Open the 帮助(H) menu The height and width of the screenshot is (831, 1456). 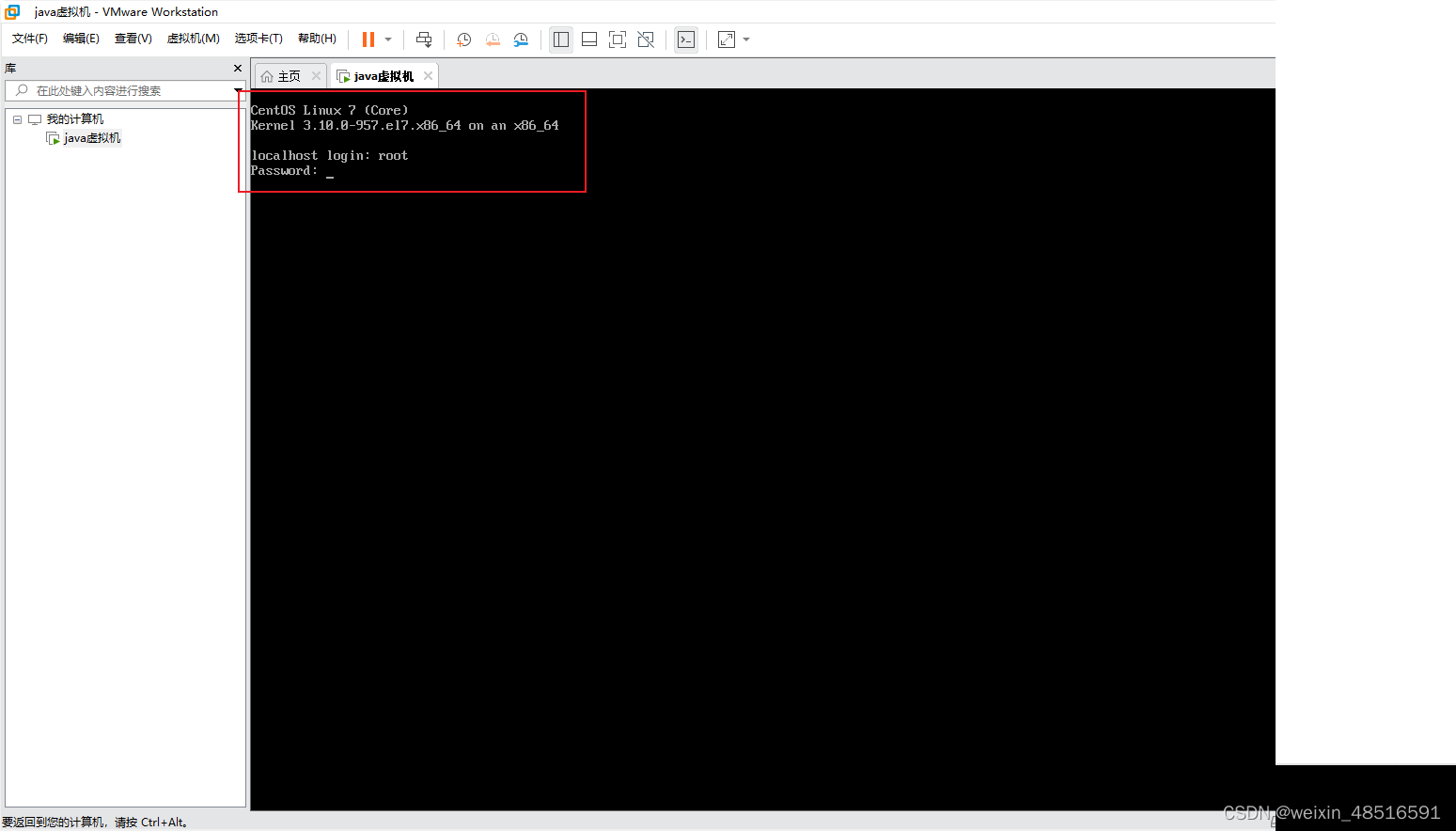point(317,39)
